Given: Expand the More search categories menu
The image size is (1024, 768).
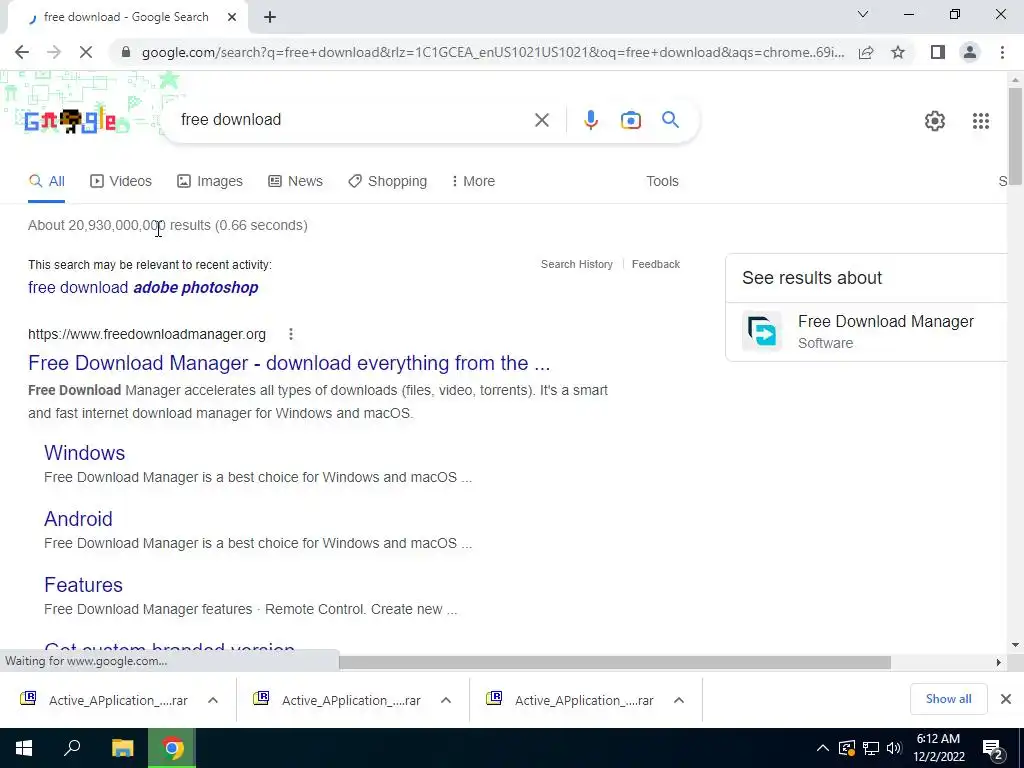Looking at the screenshot, I should pyautogui.click(x=473, y=182).
